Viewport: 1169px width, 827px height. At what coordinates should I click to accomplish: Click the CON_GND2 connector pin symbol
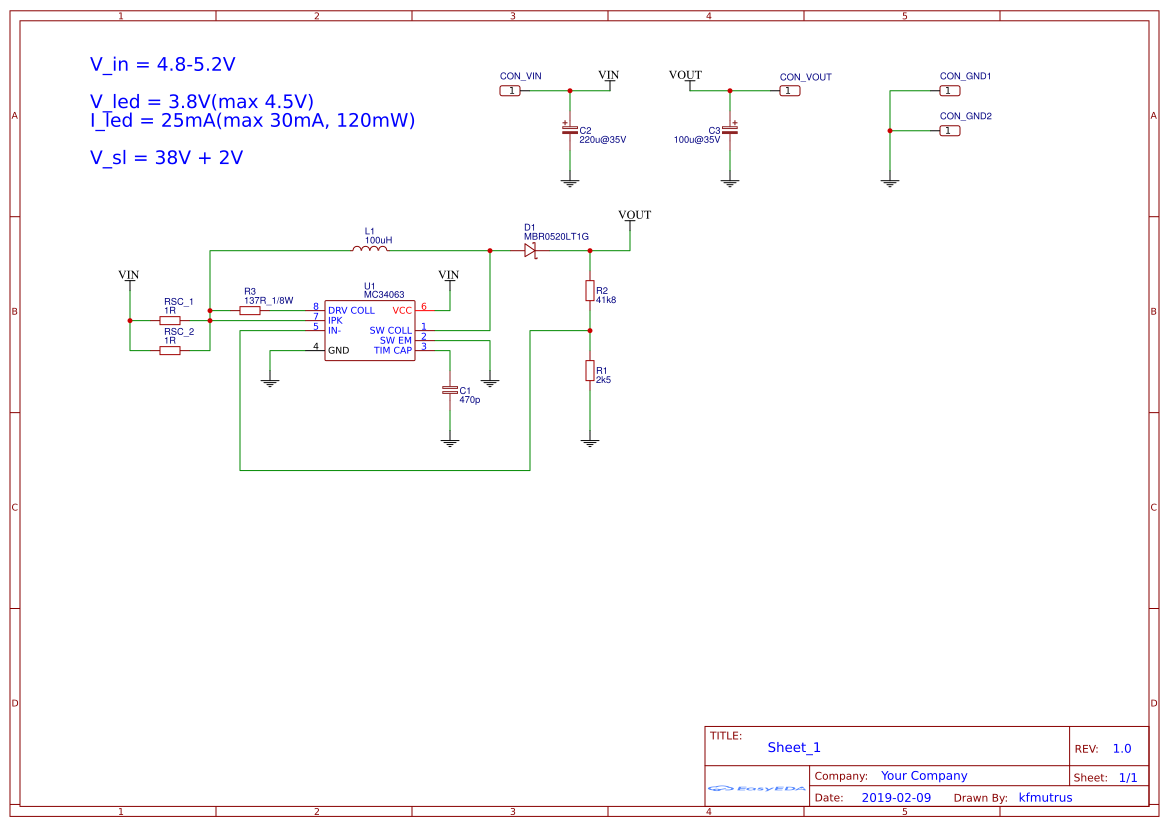tap(949, 131)
